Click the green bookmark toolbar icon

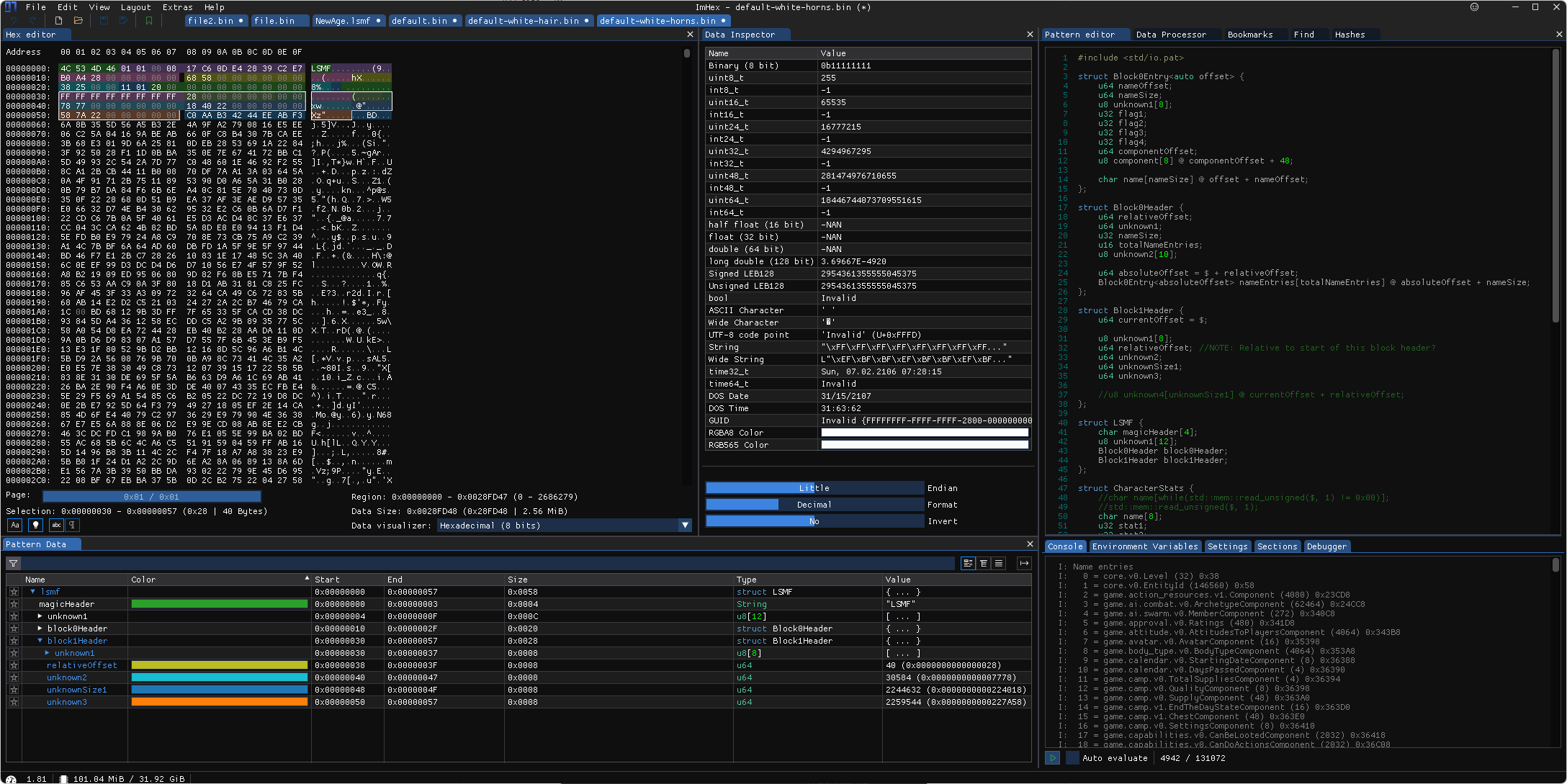pos(149,21)
